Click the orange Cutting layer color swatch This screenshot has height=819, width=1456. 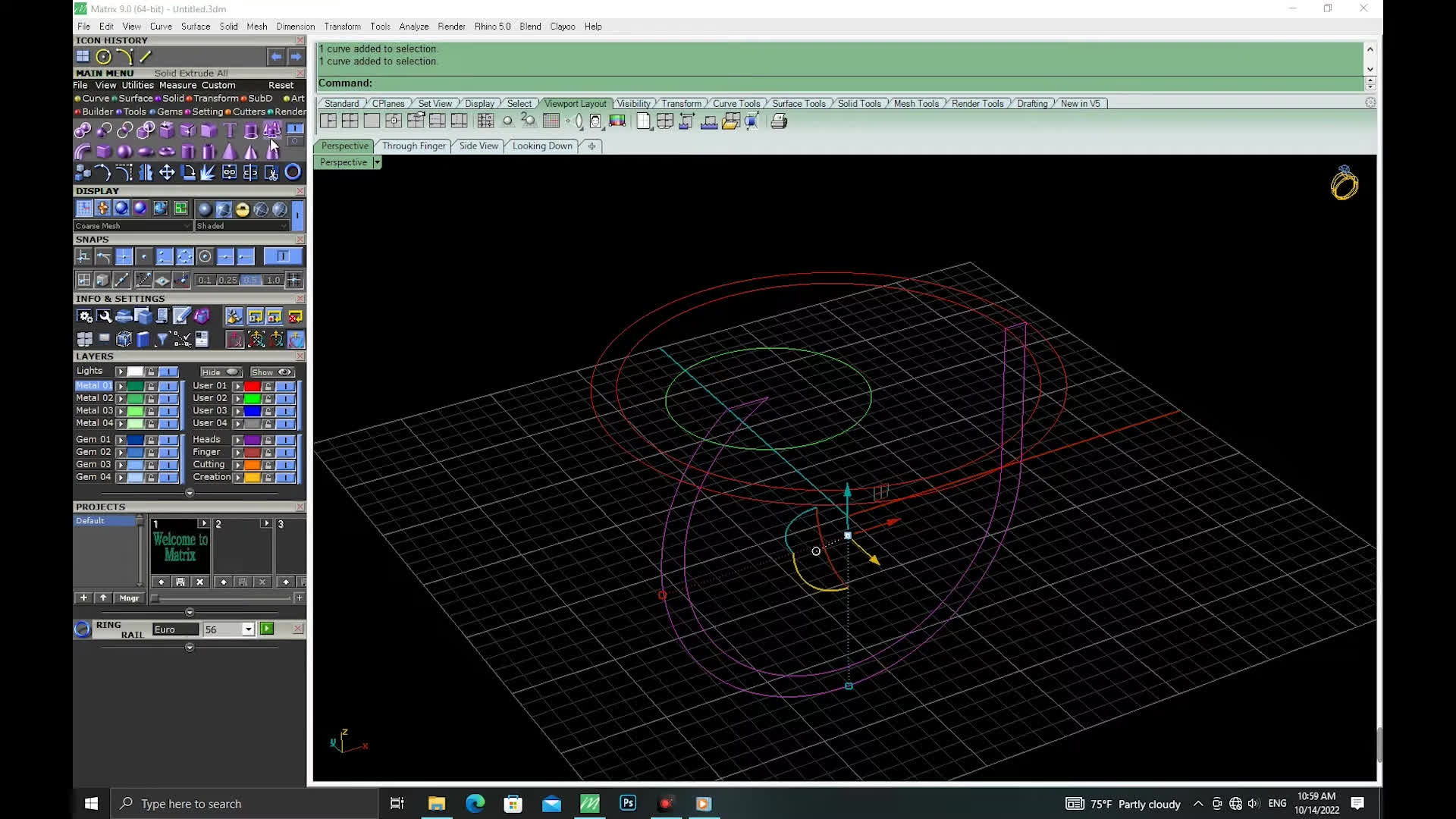point(252,465)
